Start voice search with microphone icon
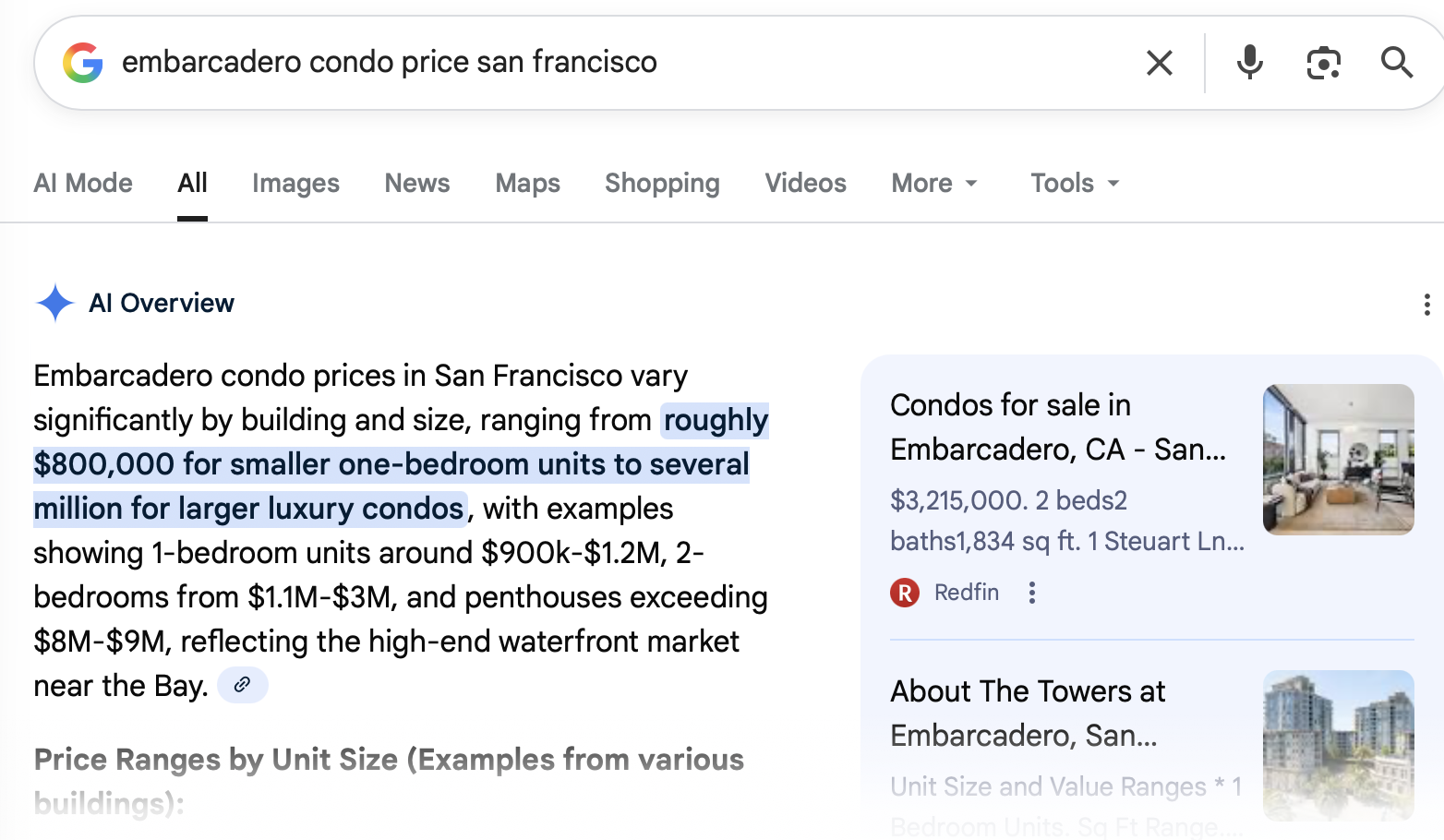 tap(1249, 63)
